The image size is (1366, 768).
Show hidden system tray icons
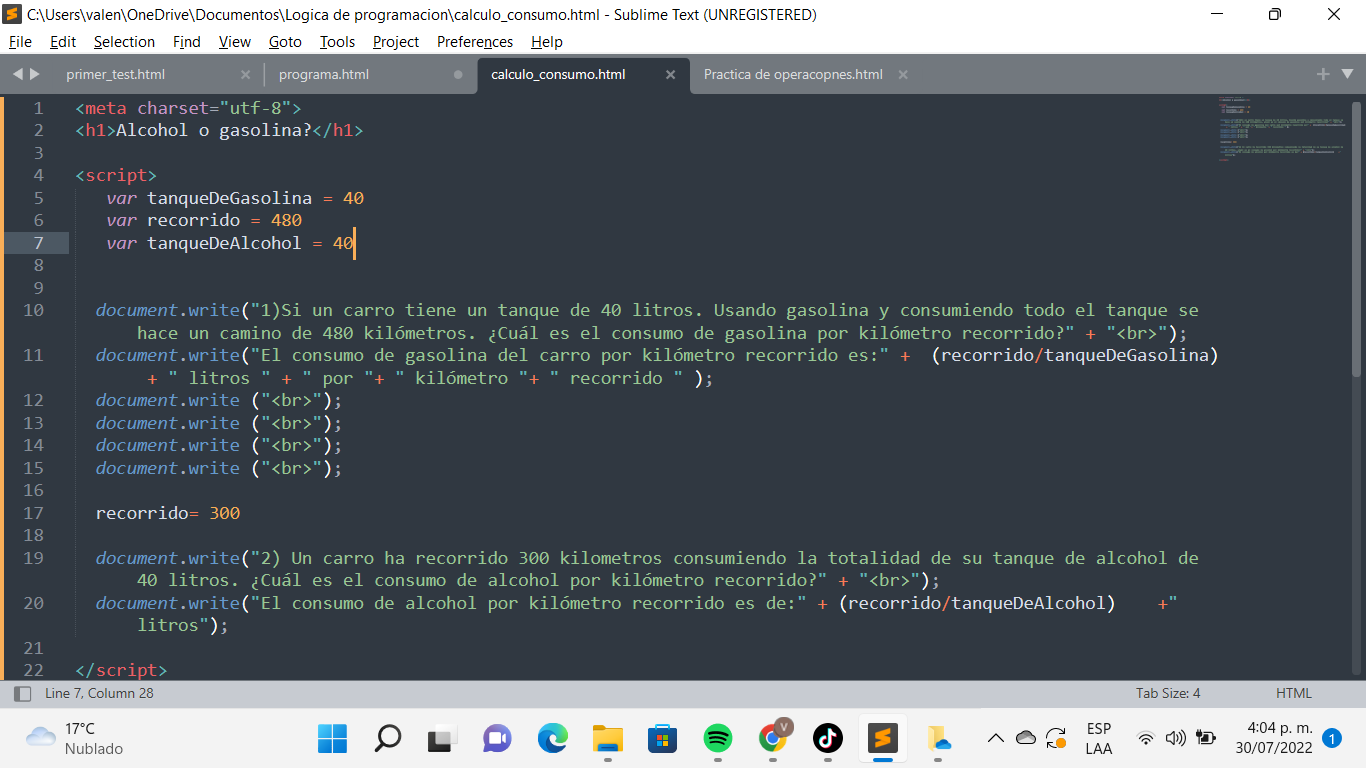pyautogui.click(x=995, y=739)
